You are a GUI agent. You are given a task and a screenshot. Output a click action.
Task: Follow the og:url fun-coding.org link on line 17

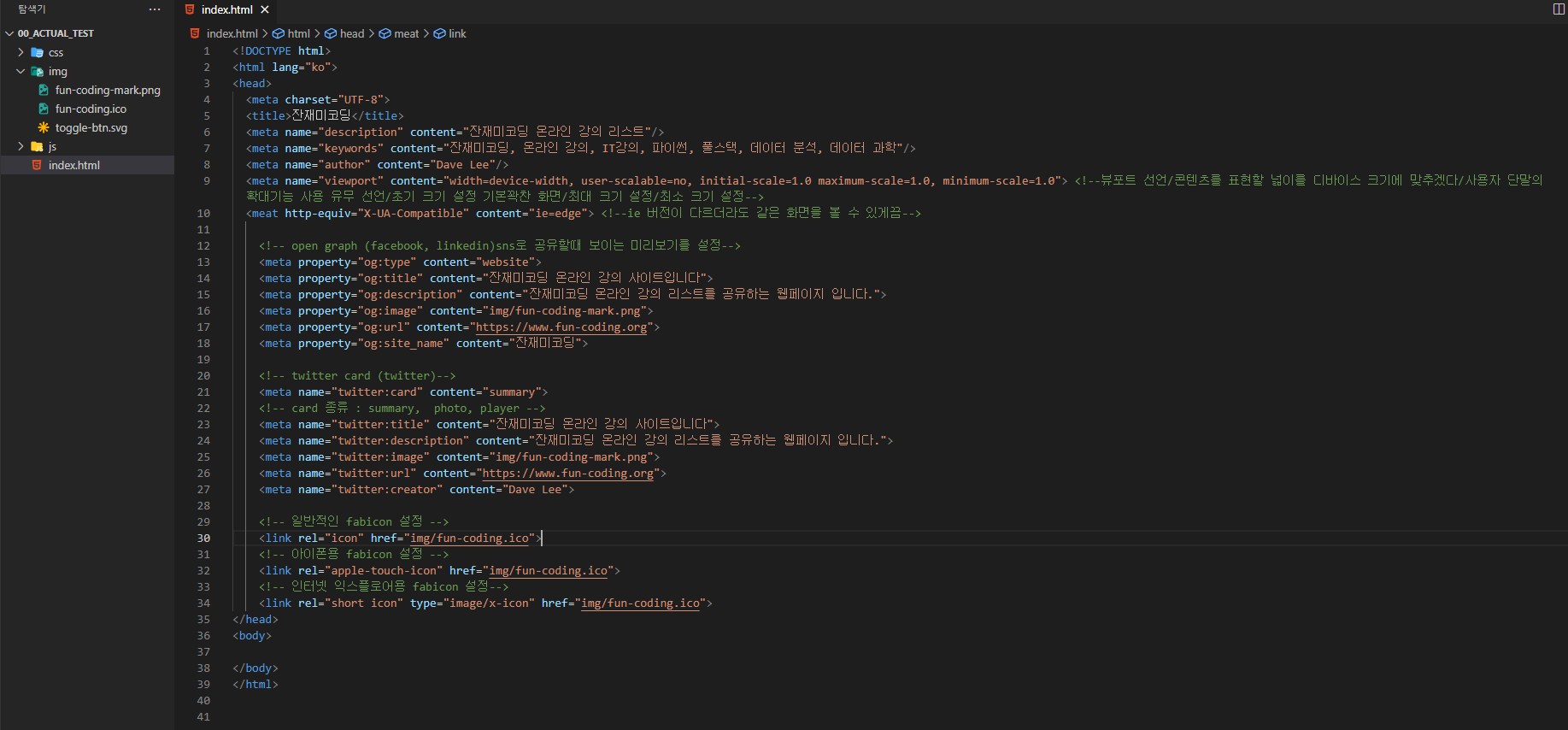tap(561, 327)
